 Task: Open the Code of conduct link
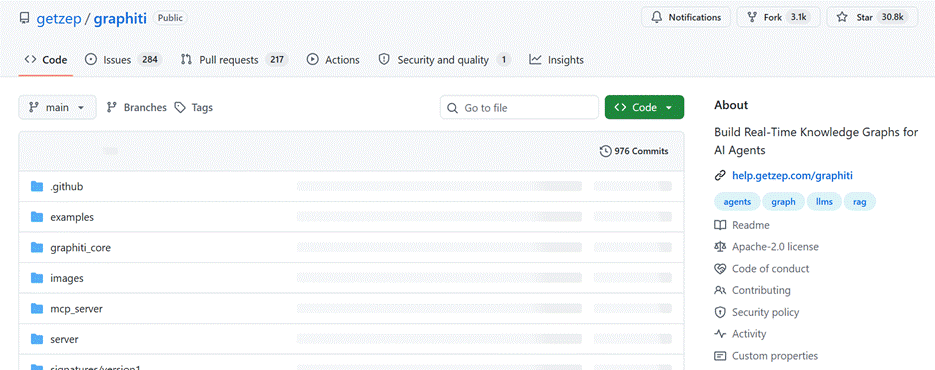(x=770, y=269)
